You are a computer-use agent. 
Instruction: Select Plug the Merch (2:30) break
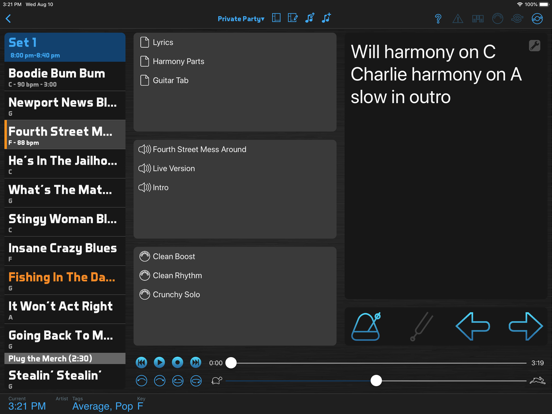[65, 358]
